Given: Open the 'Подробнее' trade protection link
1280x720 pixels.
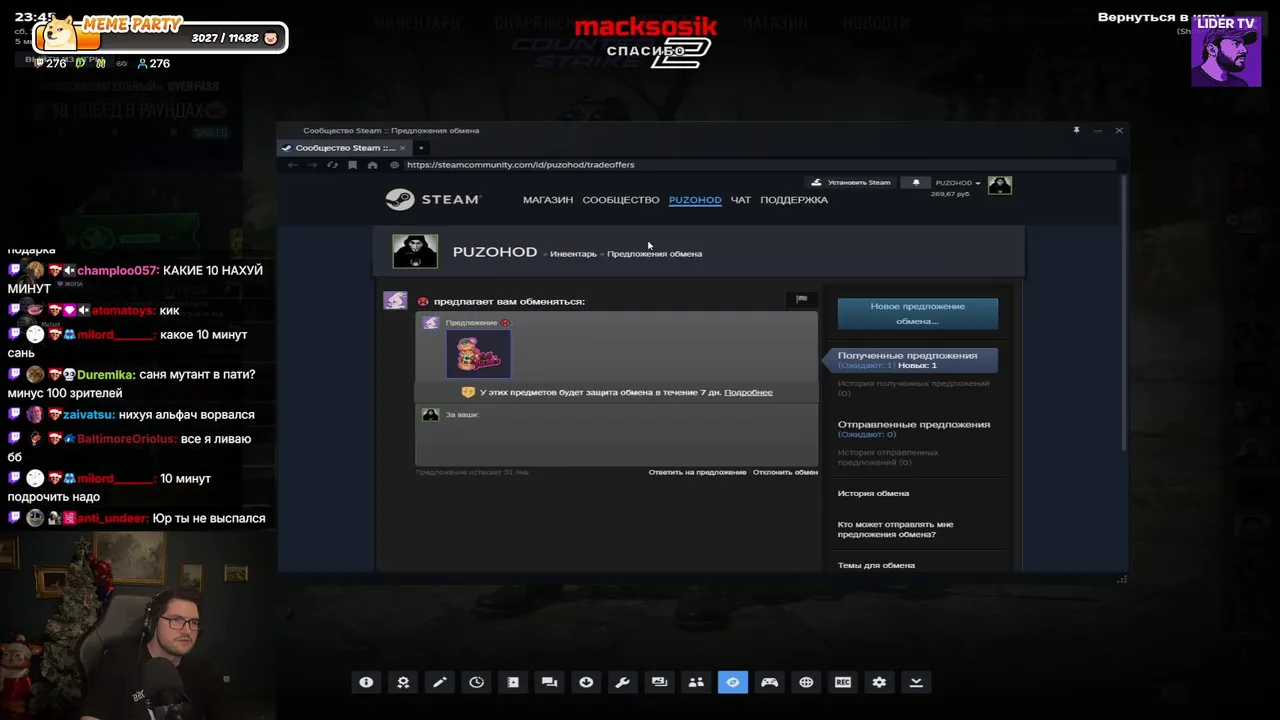Looking at the screenshot, I should tap(748, 392).
